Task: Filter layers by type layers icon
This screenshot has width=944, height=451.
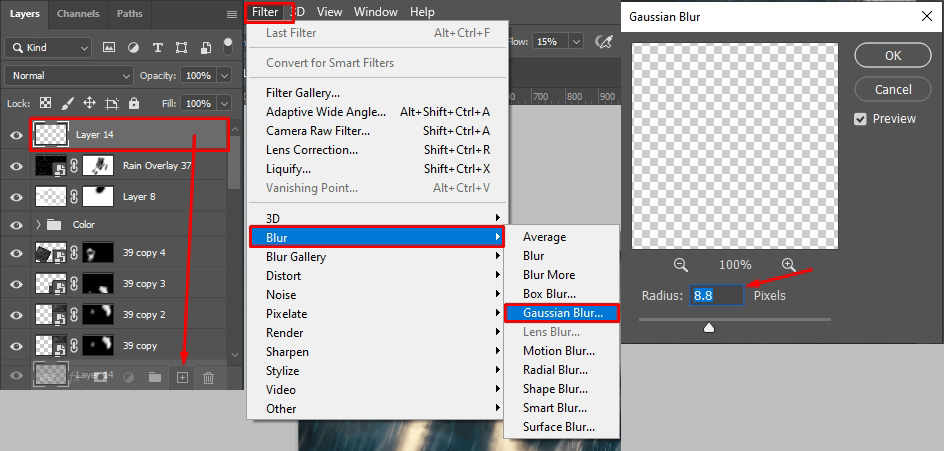Action: coord(158,48)
